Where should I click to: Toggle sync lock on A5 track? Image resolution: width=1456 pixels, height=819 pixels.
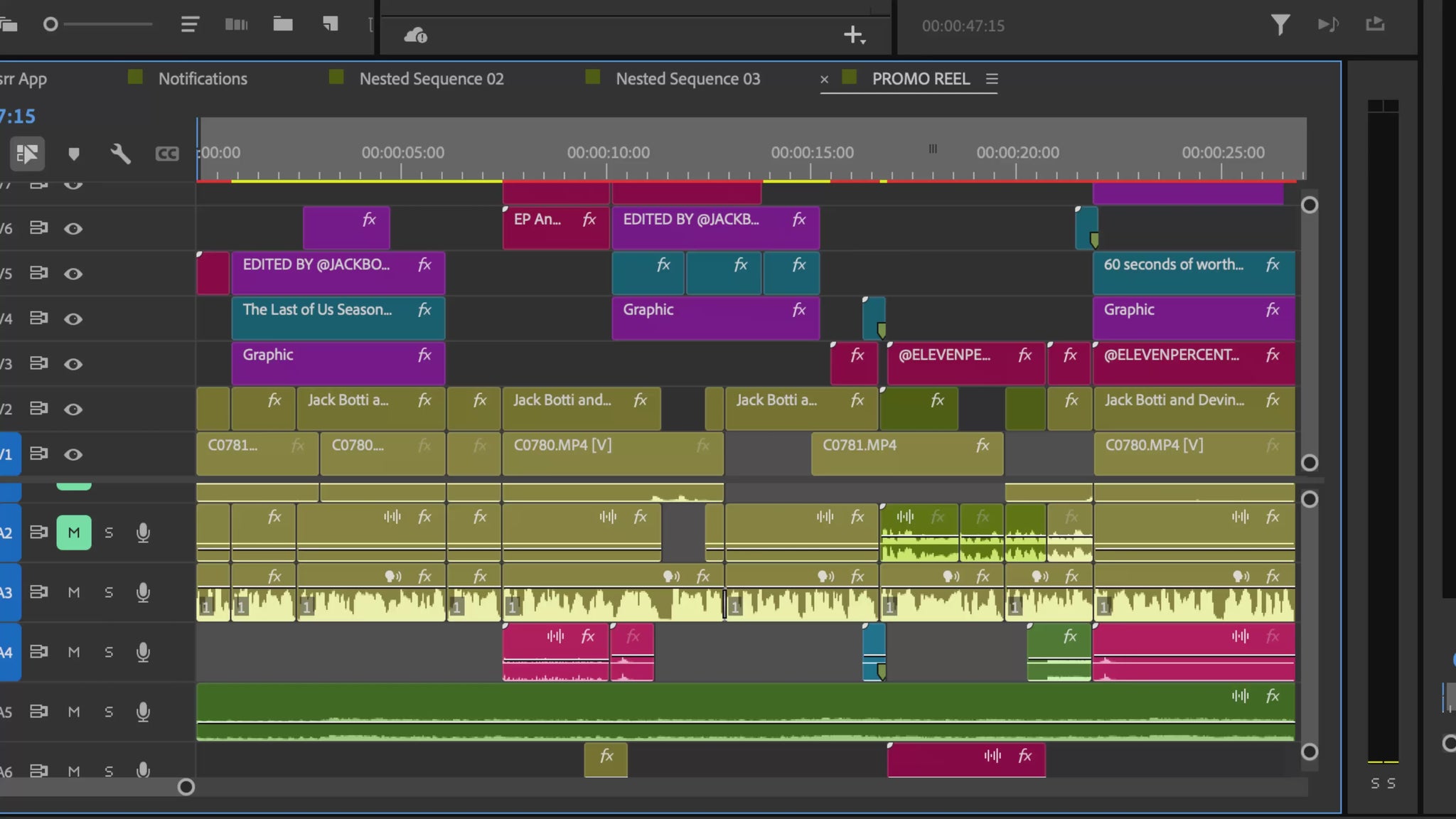coord(39,711)
